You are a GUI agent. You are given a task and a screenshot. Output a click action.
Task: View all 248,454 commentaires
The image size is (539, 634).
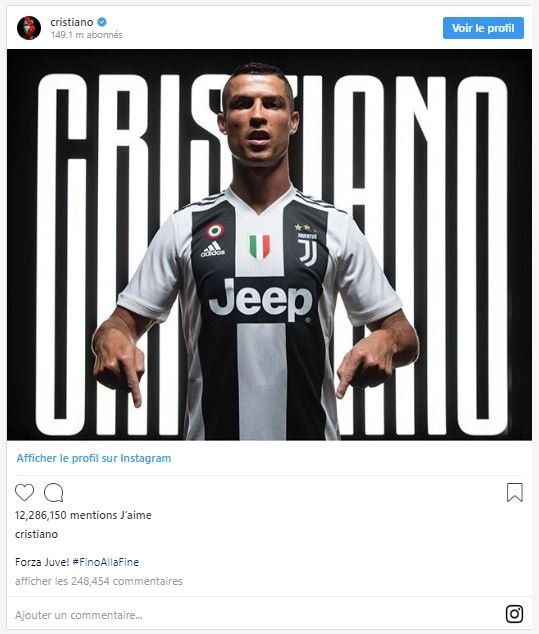[x=99, y=581]
